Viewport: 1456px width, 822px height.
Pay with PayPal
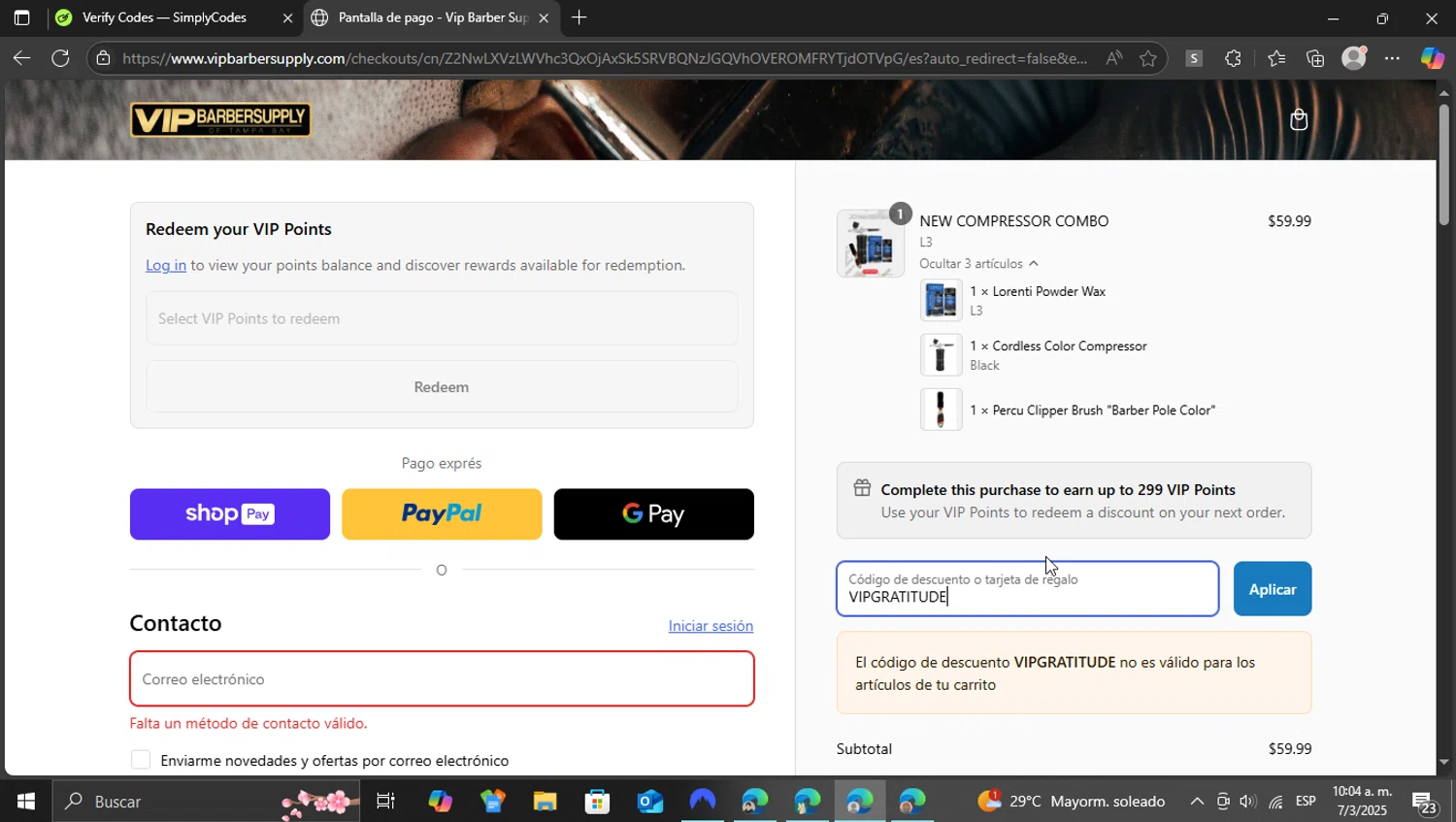pos(442,513)
